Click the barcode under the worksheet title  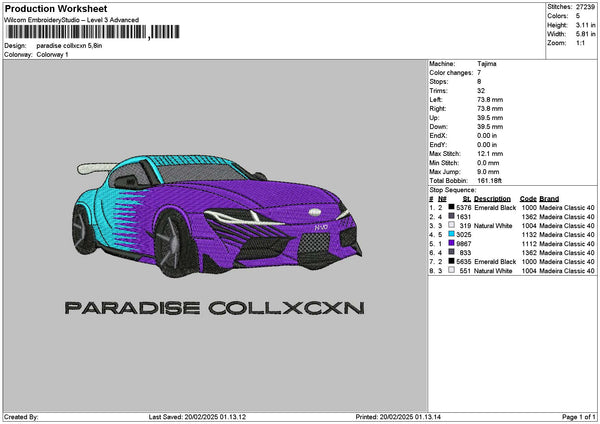pos(92,32)
